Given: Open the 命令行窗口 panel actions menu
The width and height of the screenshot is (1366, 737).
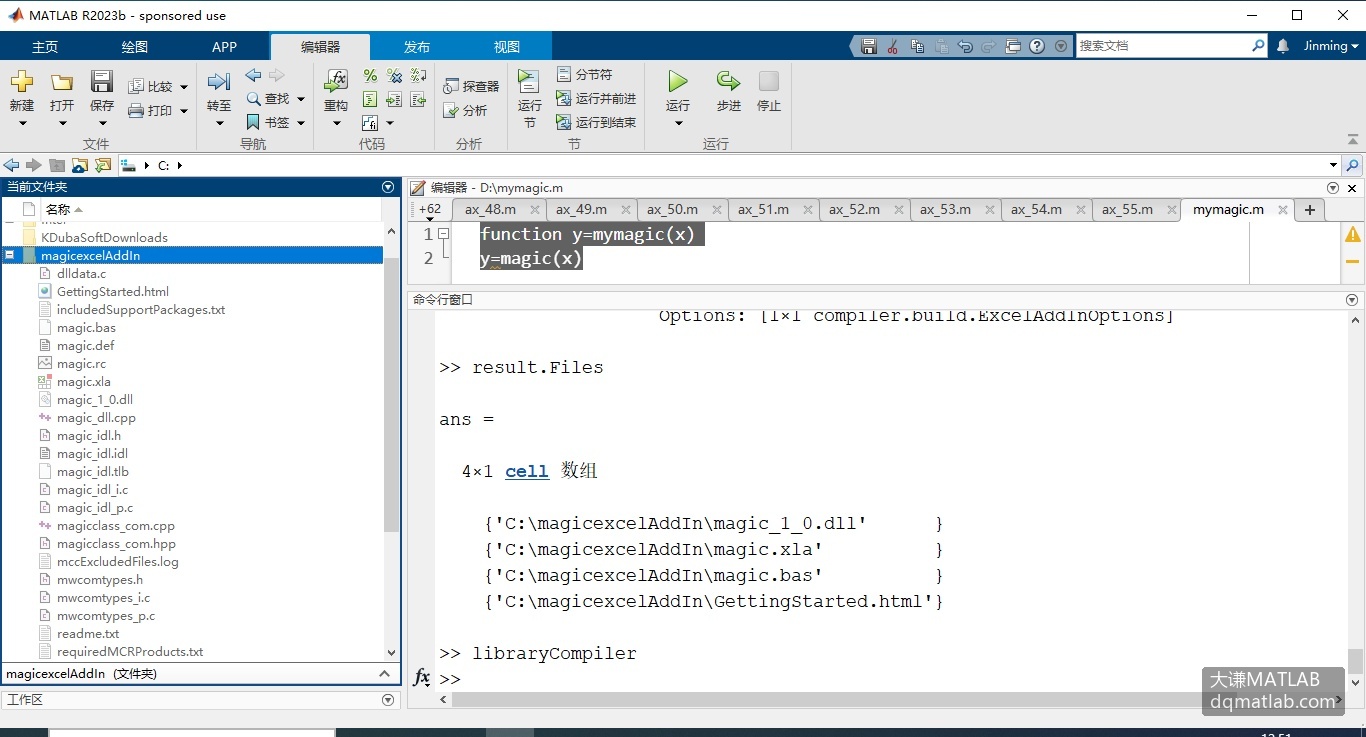Looking at the screenshot, I should (x=1352, y=299).
